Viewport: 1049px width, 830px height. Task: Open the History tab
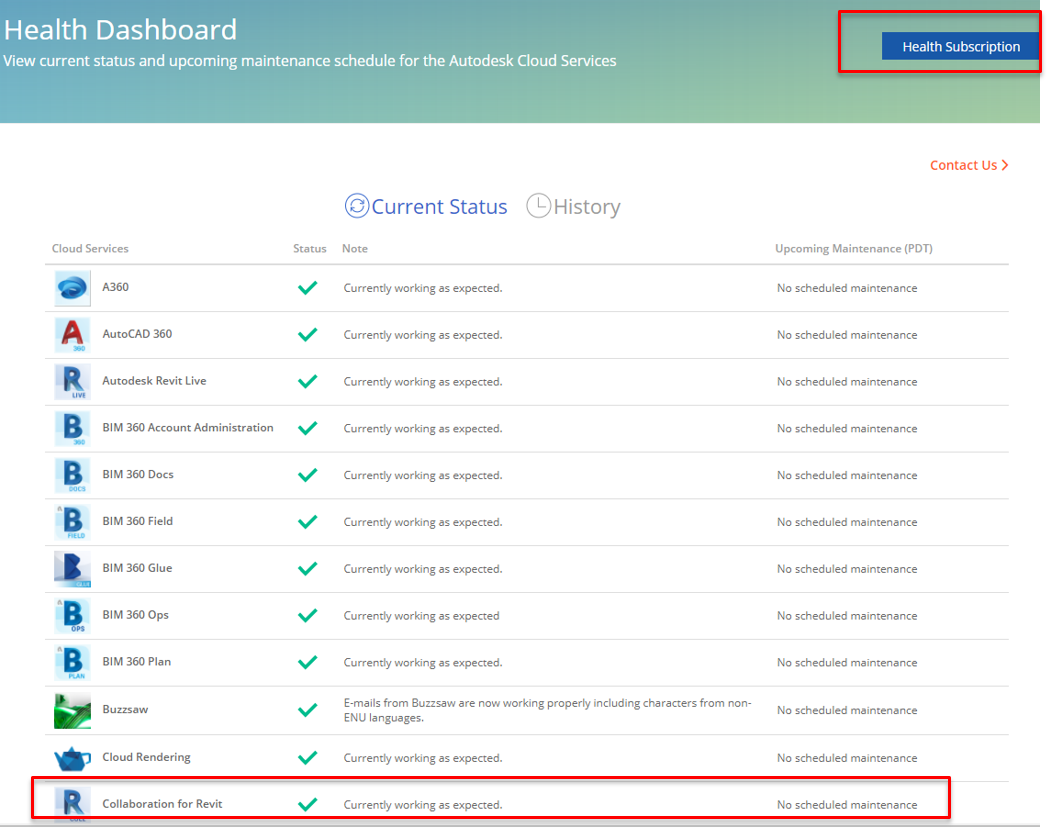click(x=574, y=207)
